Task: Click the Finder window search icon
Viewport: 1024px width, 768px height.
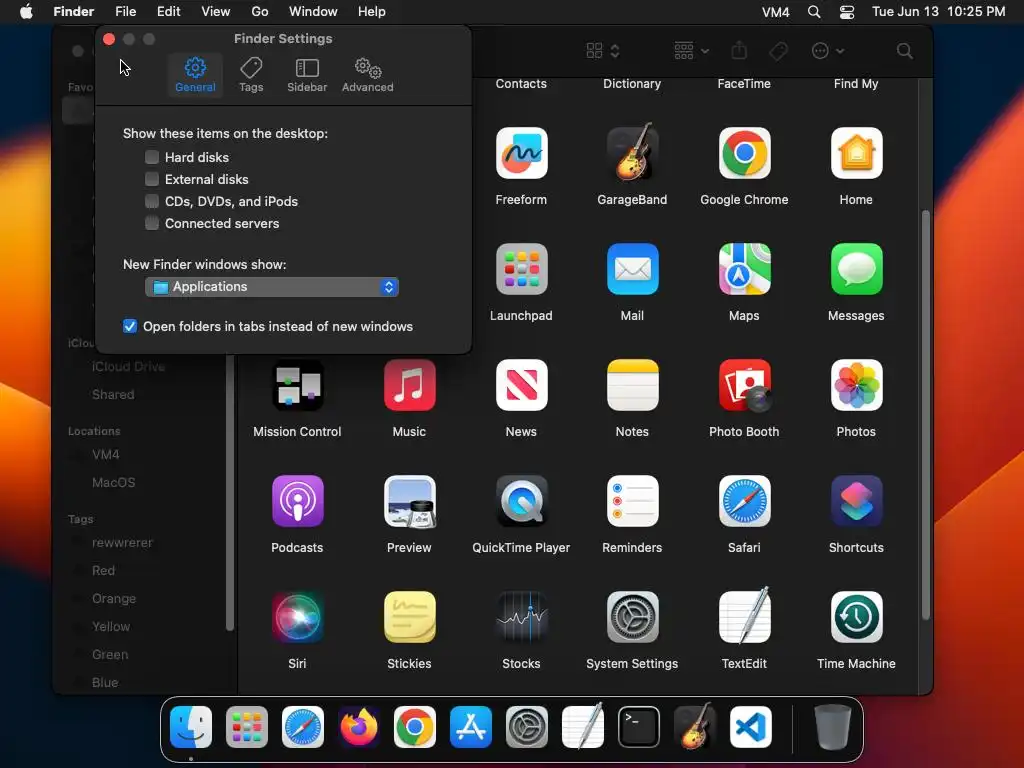Action: [904, 50]
